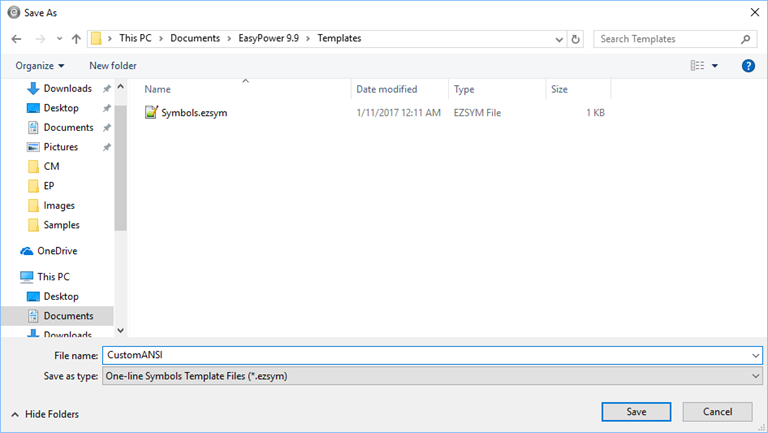Cancel the Save As dialog
This screenshot has width=768, height=433.
coord(717,412)
